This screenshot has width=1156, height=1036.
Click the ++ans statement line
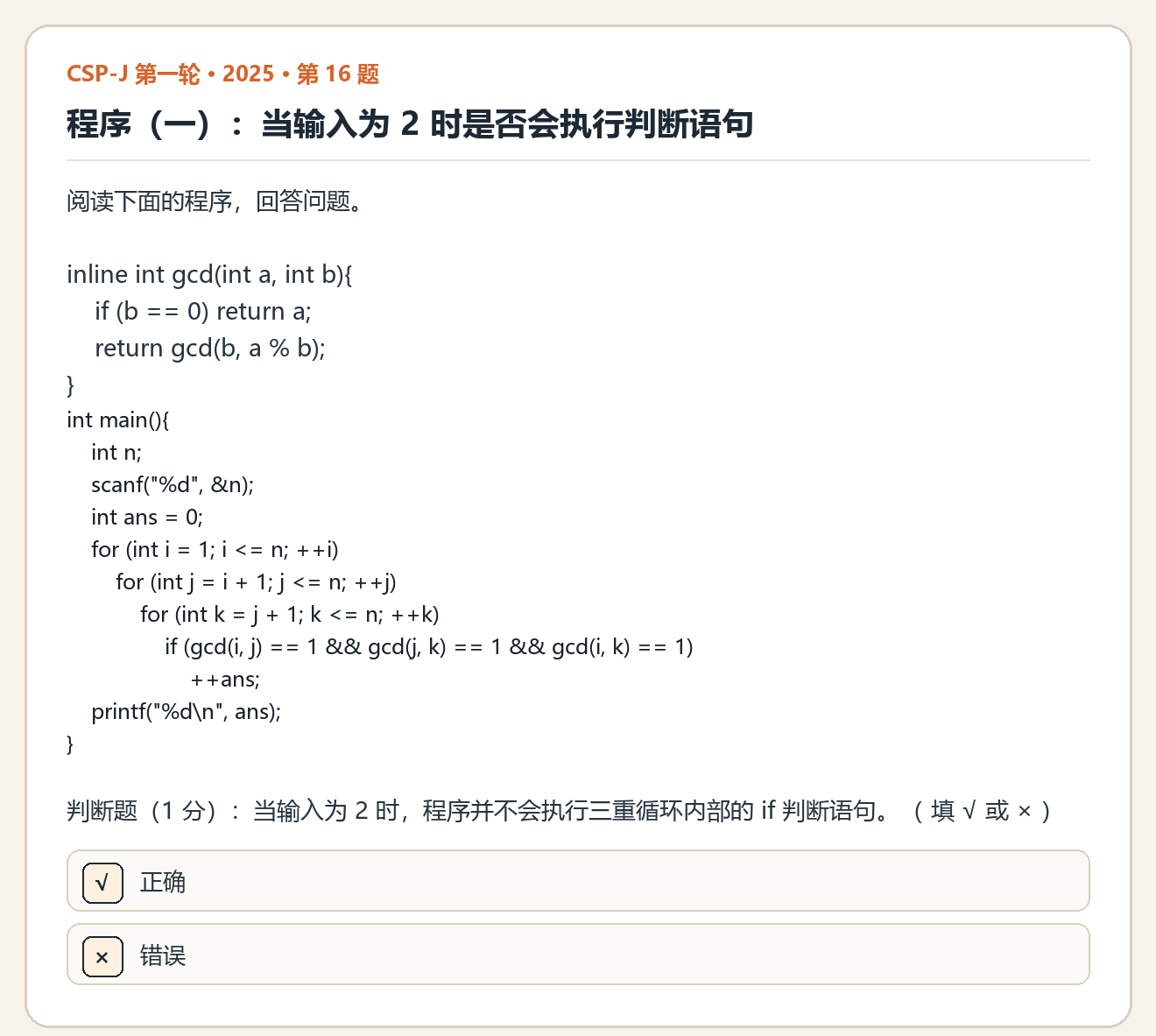coord(225,680)
